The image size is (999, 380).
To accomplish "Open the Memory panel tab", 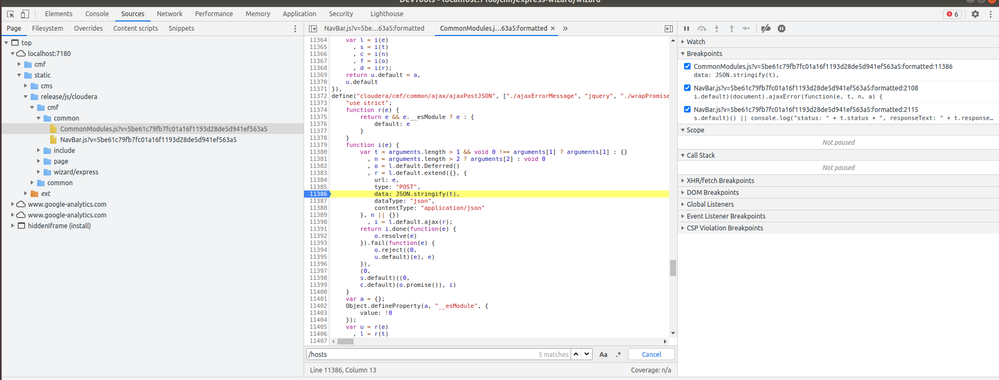I will [x=257, y=14].
